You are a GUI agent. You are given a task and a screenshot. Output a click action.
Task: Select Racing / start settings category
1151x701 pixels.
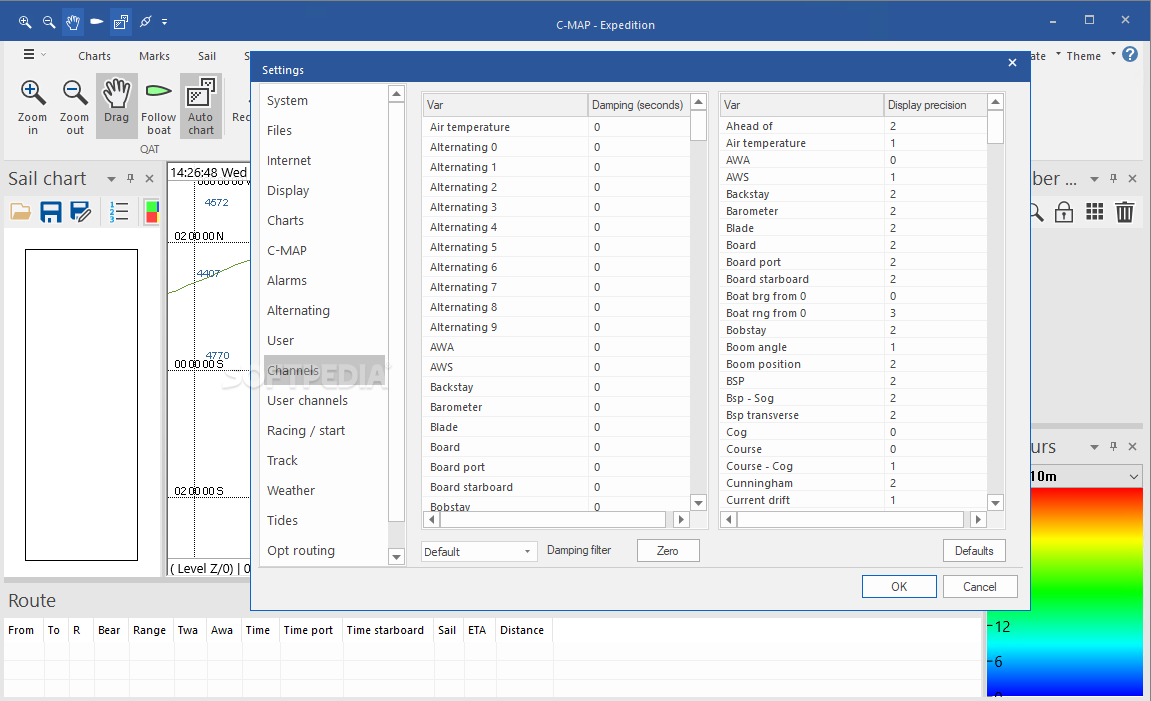coord(305,431)
